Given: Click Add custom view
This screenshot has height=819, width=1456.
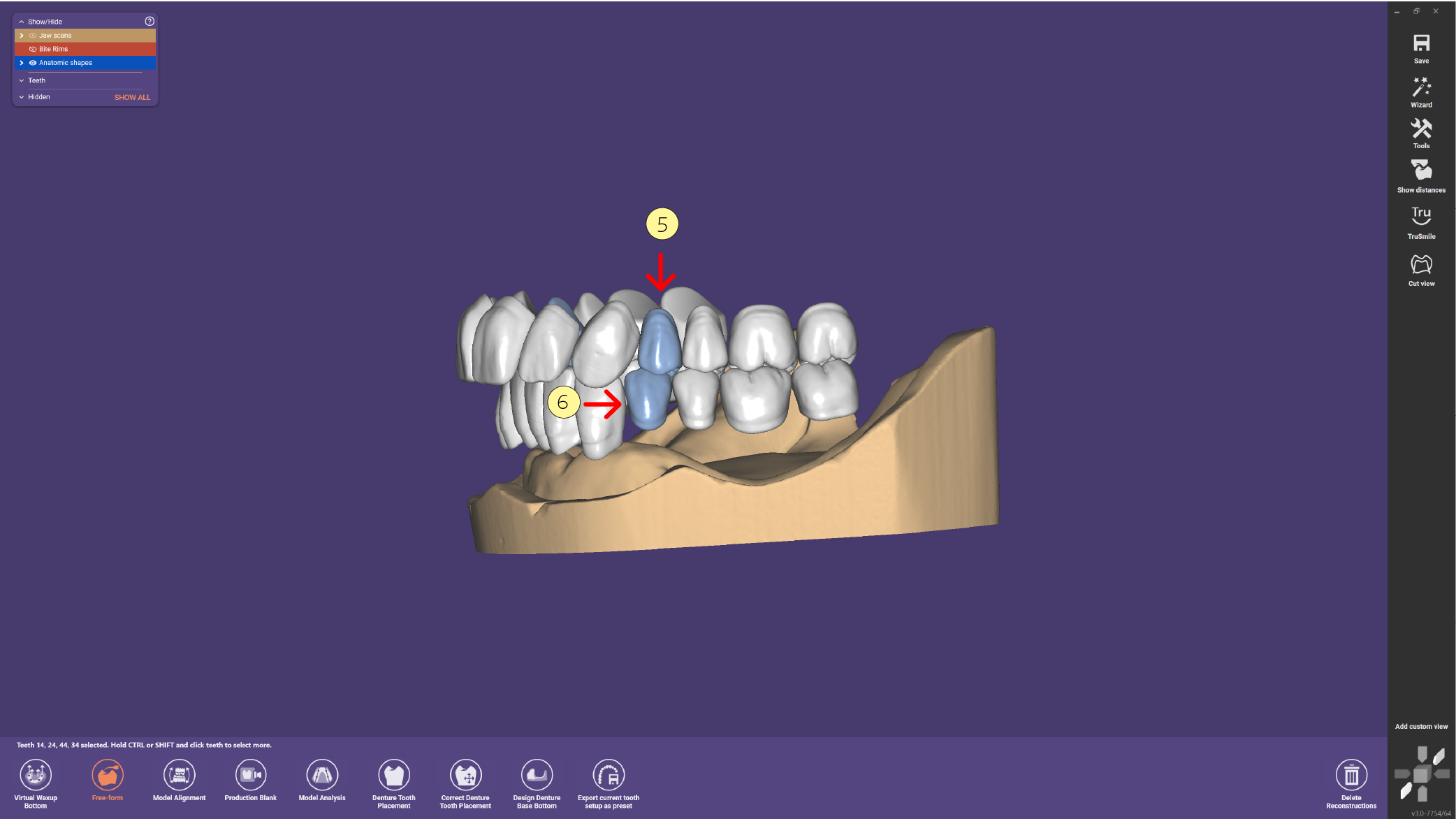Looking at the screenshot, I should 1421,727.
